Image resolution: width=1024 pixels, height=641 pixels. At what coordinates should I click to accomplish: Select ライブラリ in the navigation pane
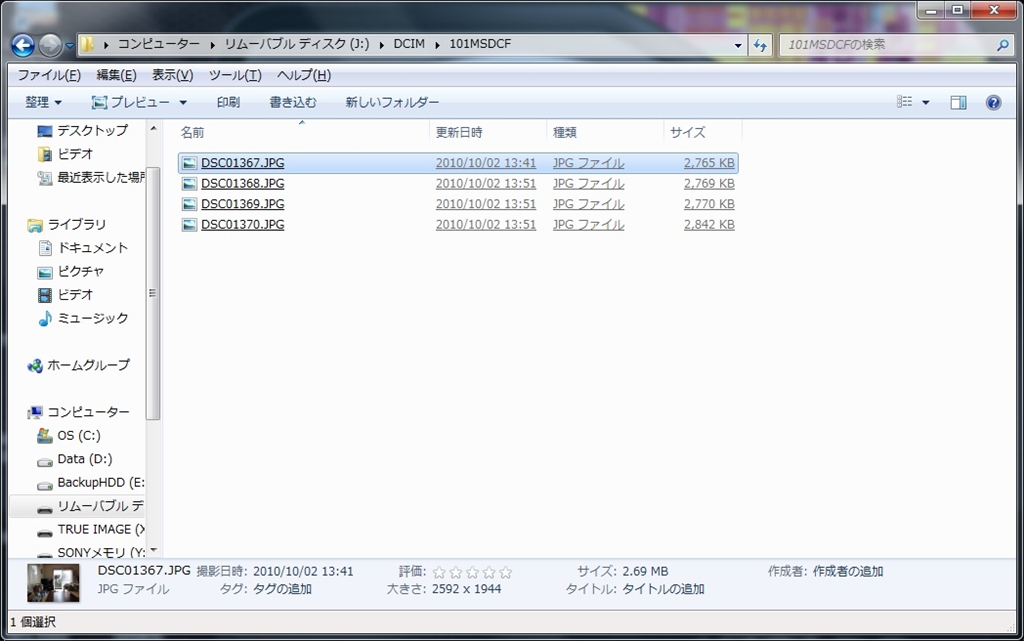coord(76,225)
